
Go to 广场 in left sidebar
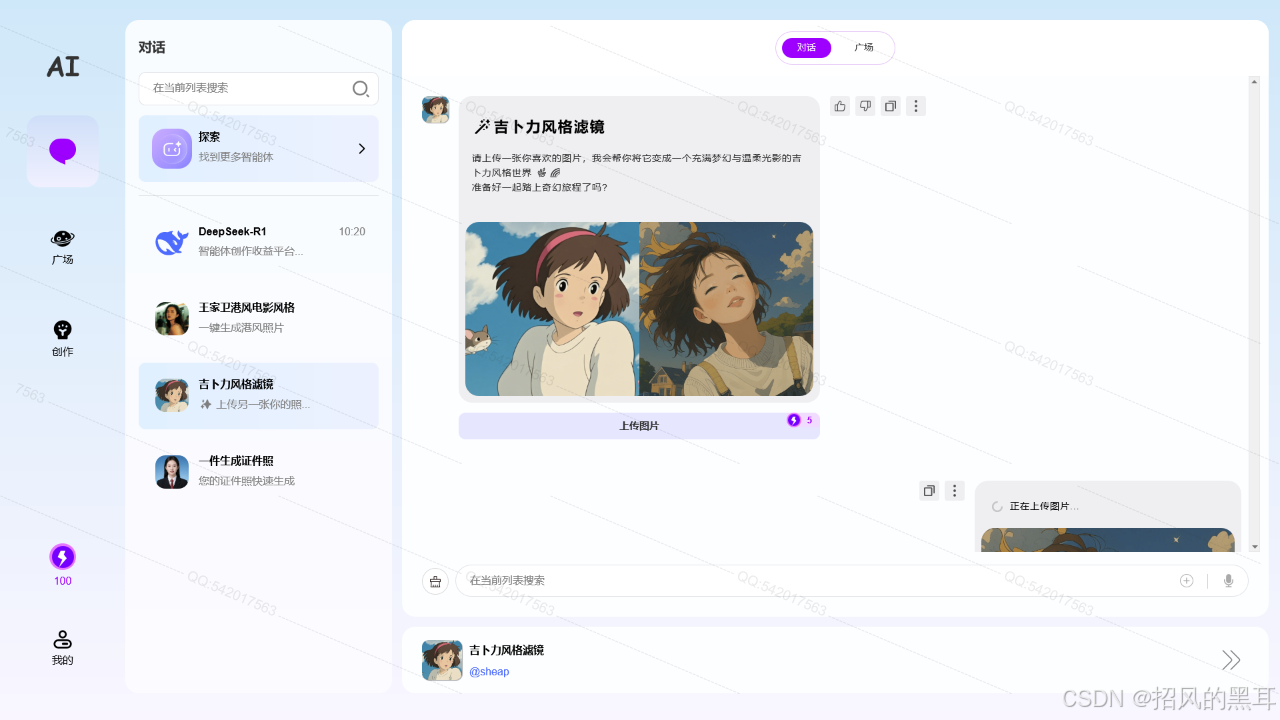62,246
